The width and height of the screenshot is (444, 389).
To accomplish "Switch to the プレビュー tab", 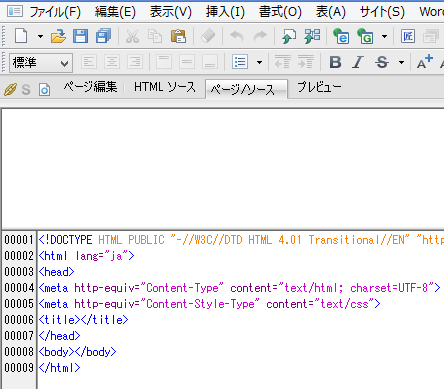I will tap(319, 87).
